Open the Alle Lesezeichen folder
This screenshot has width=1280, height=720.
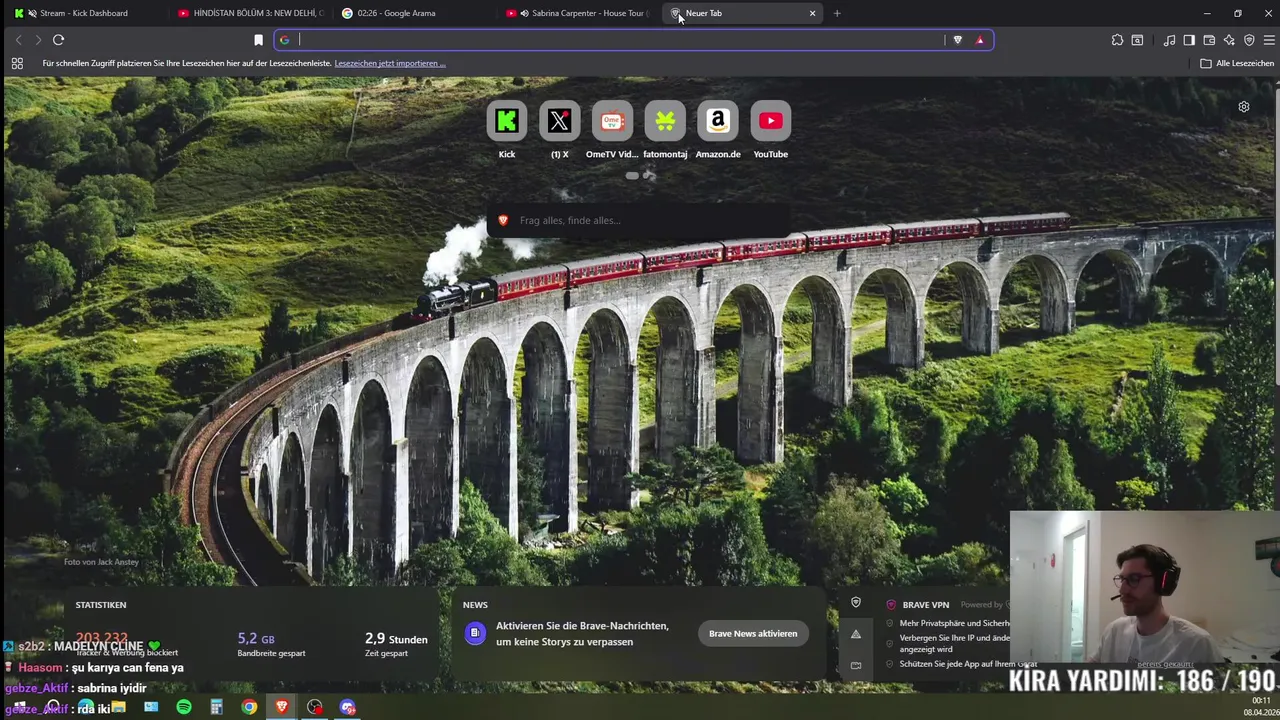(1237, 63)
